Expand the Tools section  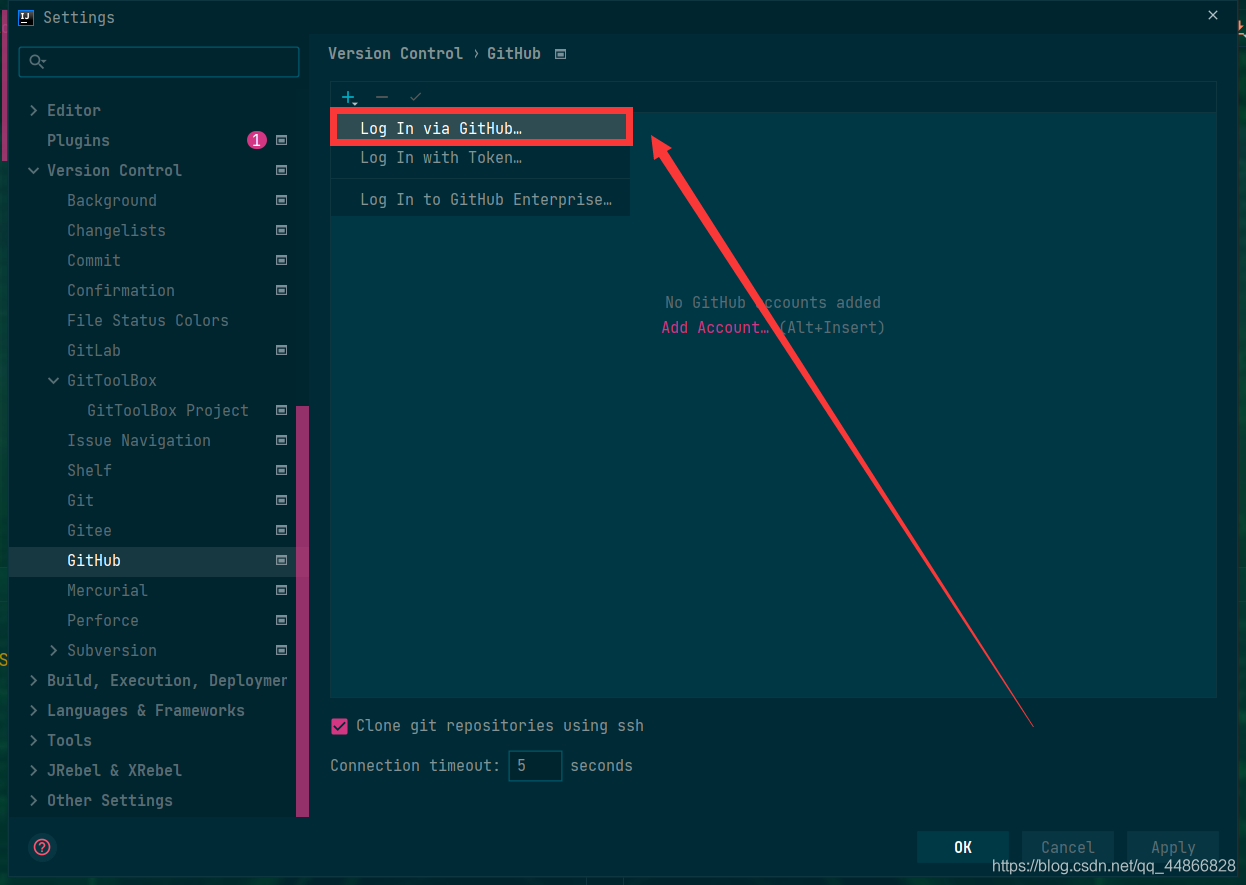point(34,741)
